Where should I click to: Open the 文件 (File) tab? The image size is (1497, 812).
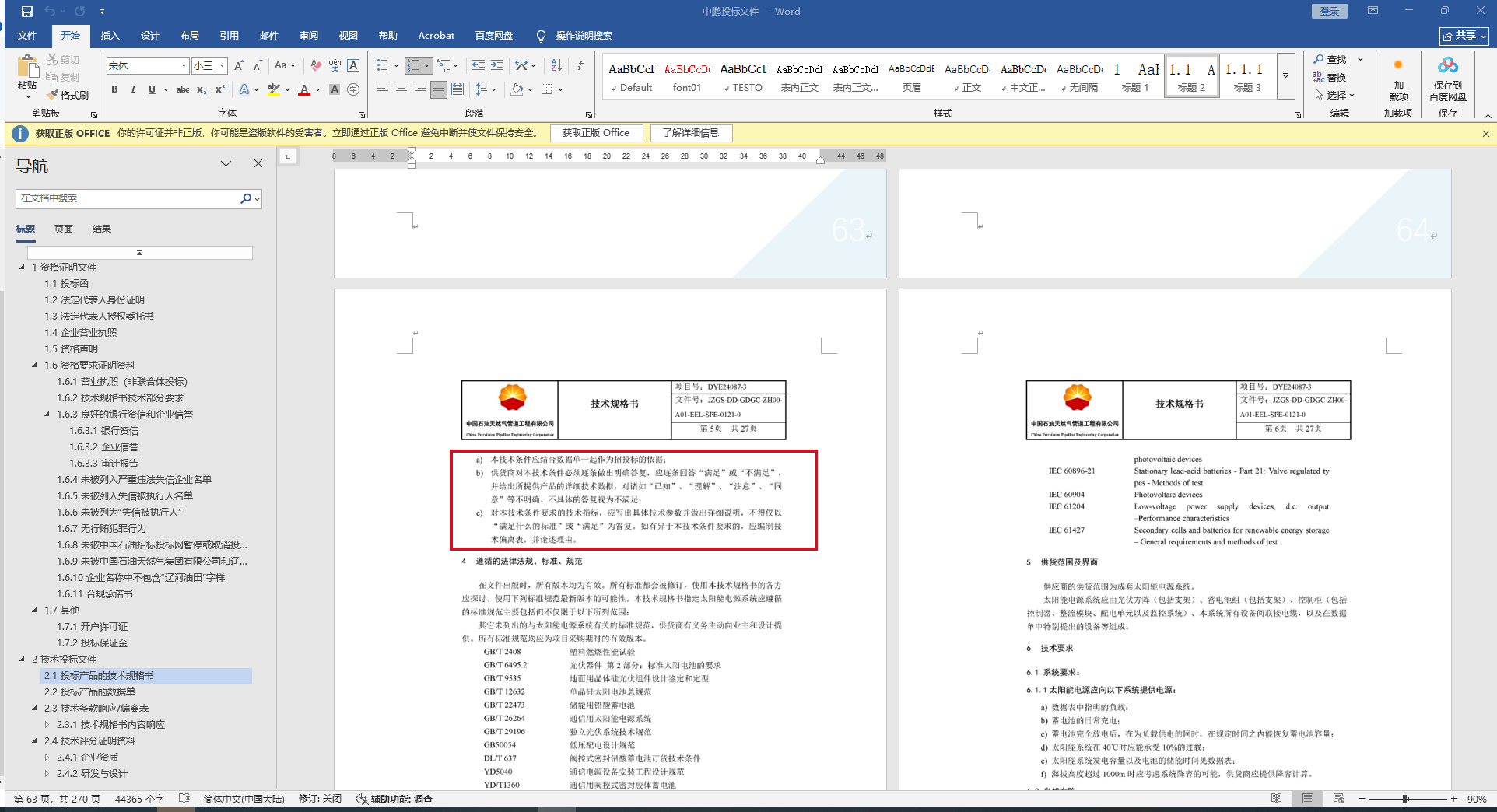27,36
